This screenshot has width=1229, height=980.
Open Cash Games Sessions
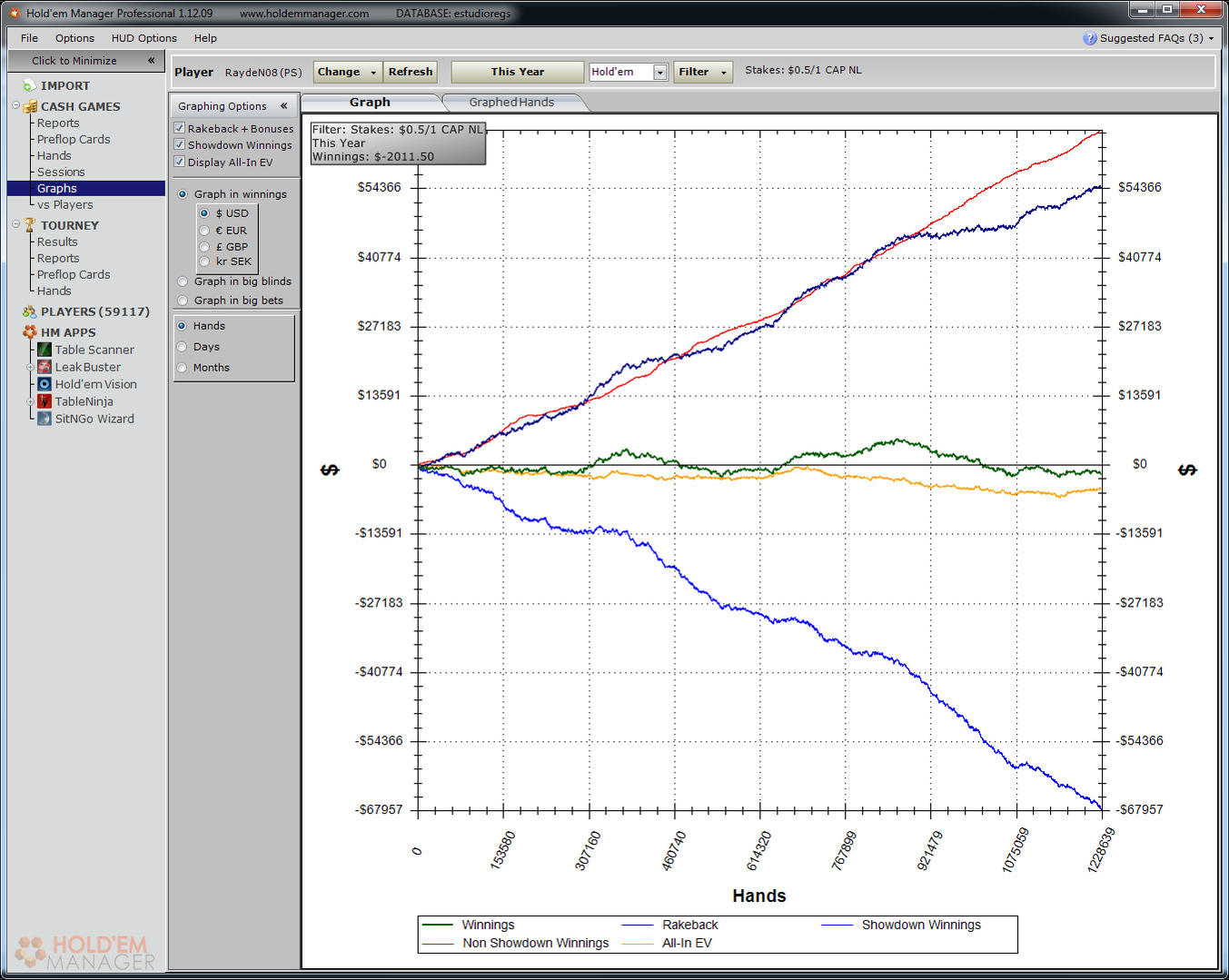click(61, 172)
